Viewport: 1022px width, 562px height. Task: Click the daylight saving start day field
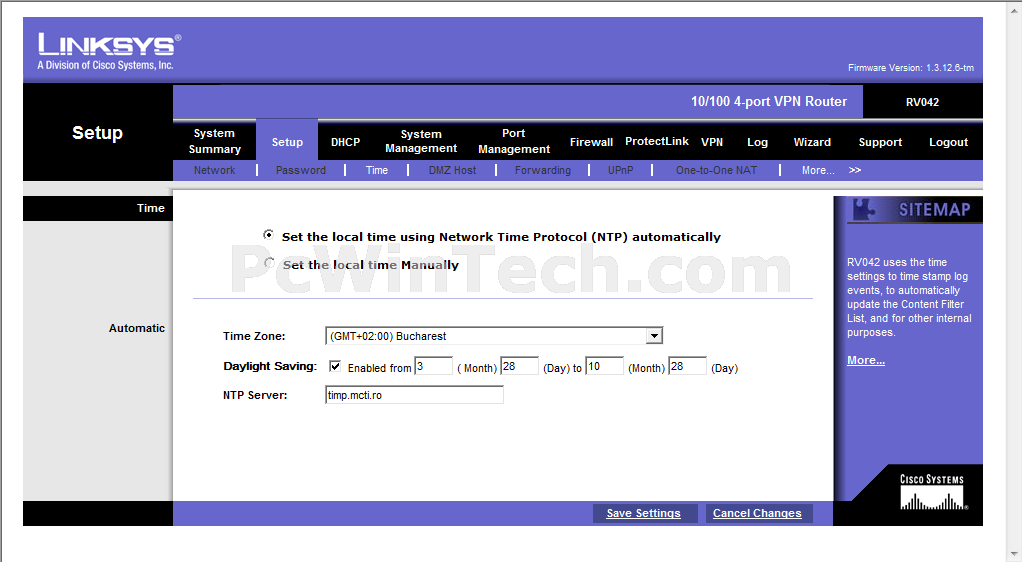click(x=519, y=366)
